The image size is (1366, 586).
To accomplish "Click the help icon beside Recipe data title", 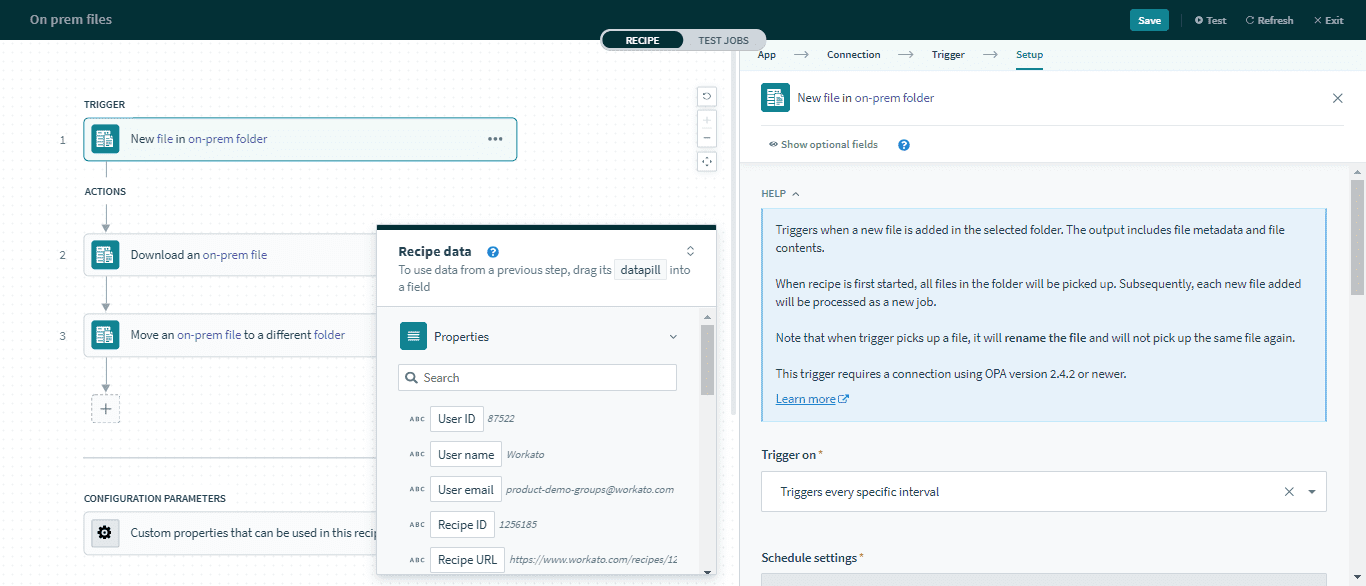I will point(492,251).
